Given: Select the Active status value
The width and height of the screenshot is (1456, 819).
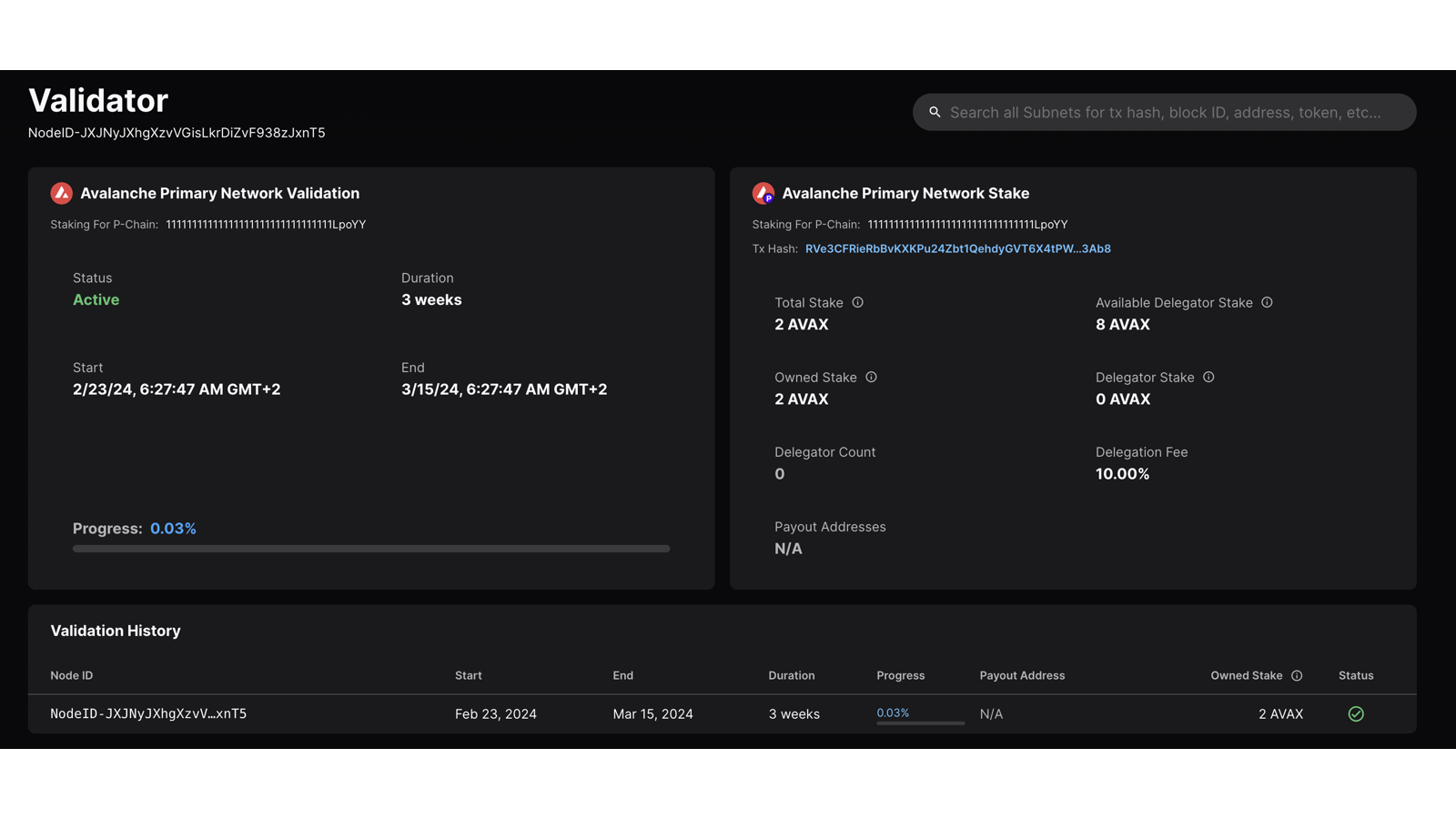Looking at the screenshot, I should tap(96, 299).
